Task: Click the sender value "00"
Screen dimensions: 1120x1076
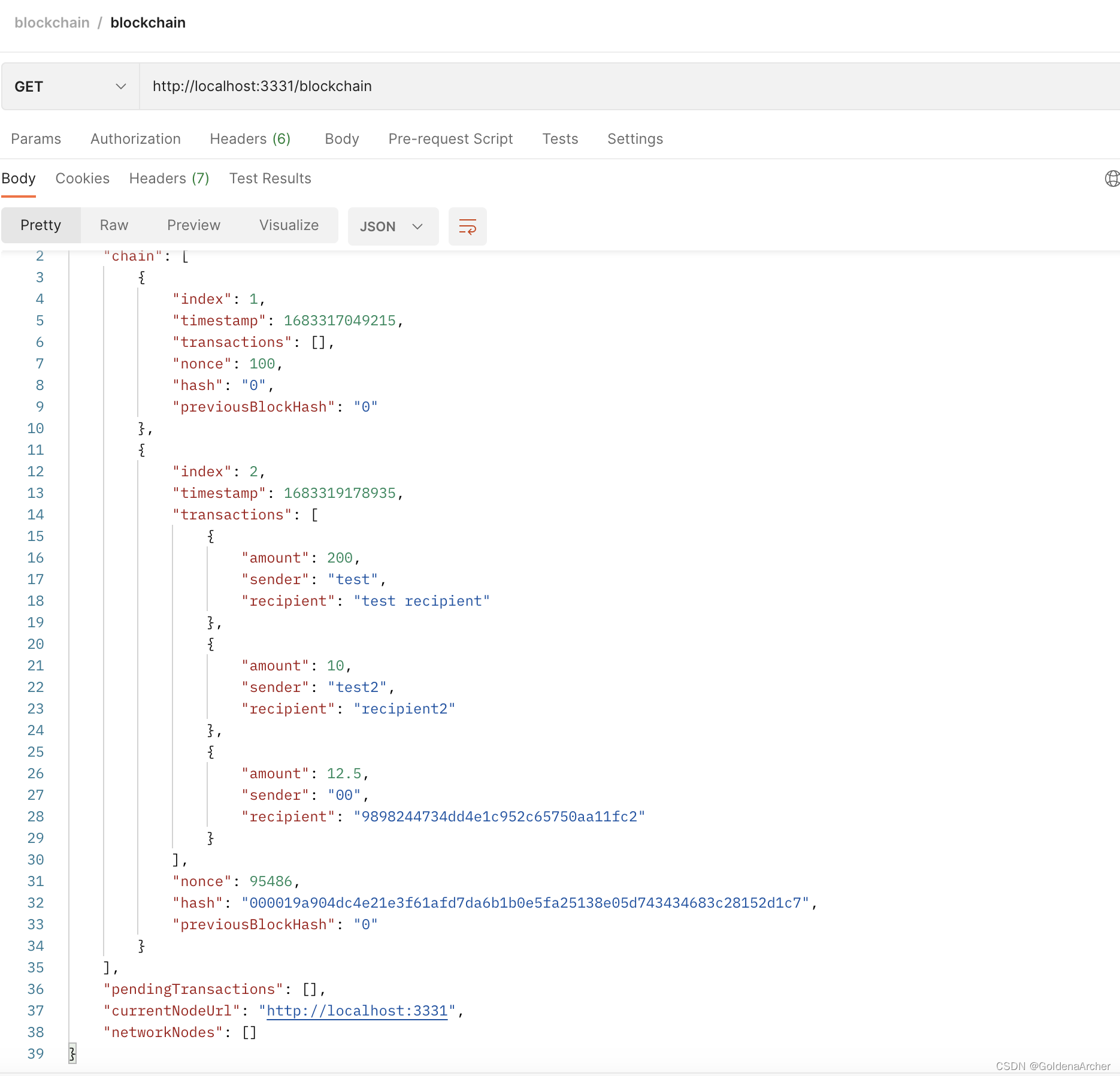Action: click(344, 795)
